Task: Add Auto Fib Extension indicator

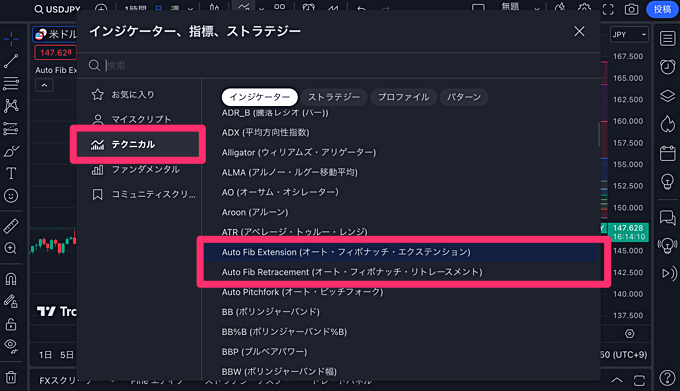Action: pos(401,252)
